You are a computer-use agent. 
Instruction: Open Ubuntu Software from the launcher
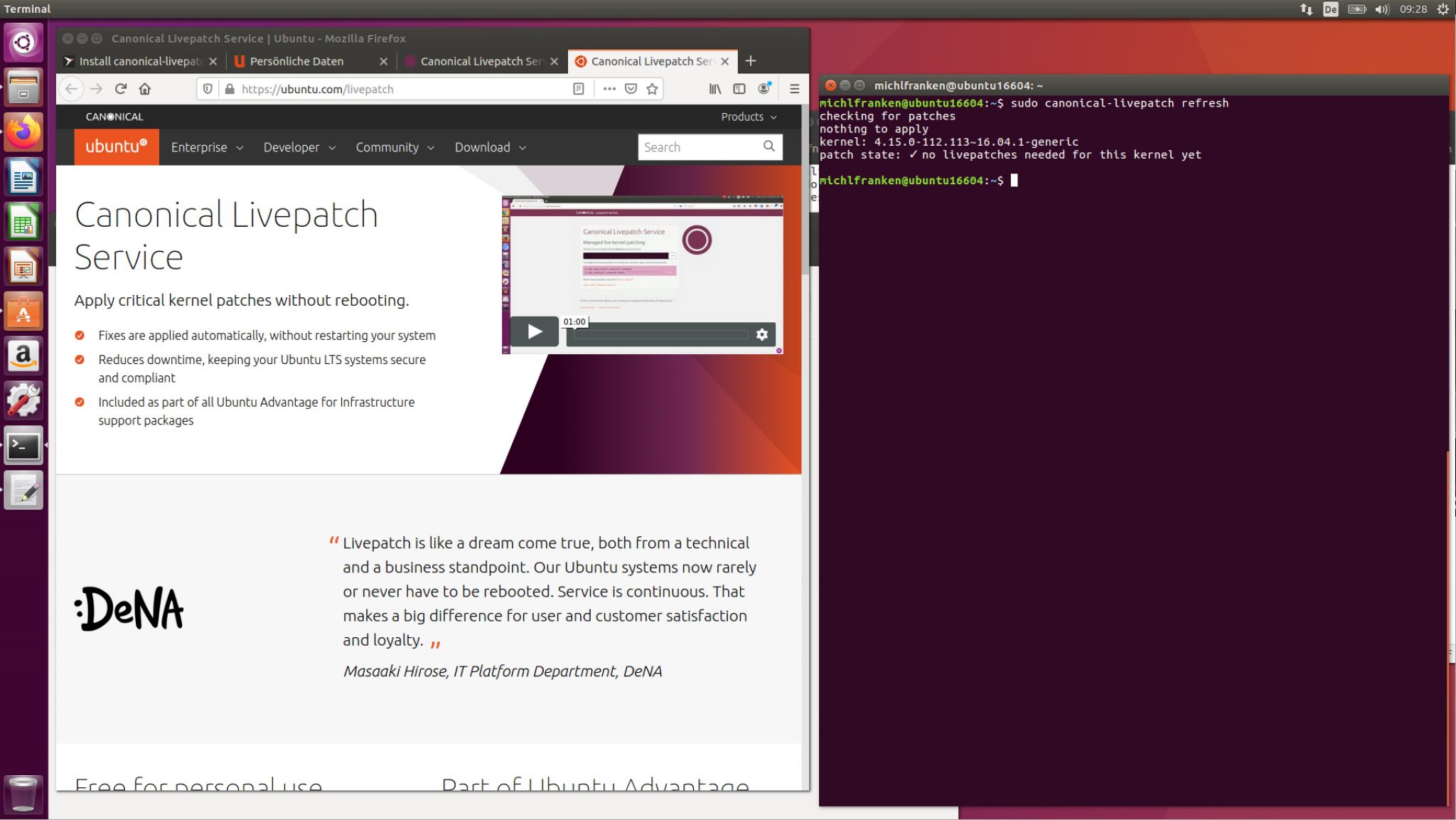(23, 312)
